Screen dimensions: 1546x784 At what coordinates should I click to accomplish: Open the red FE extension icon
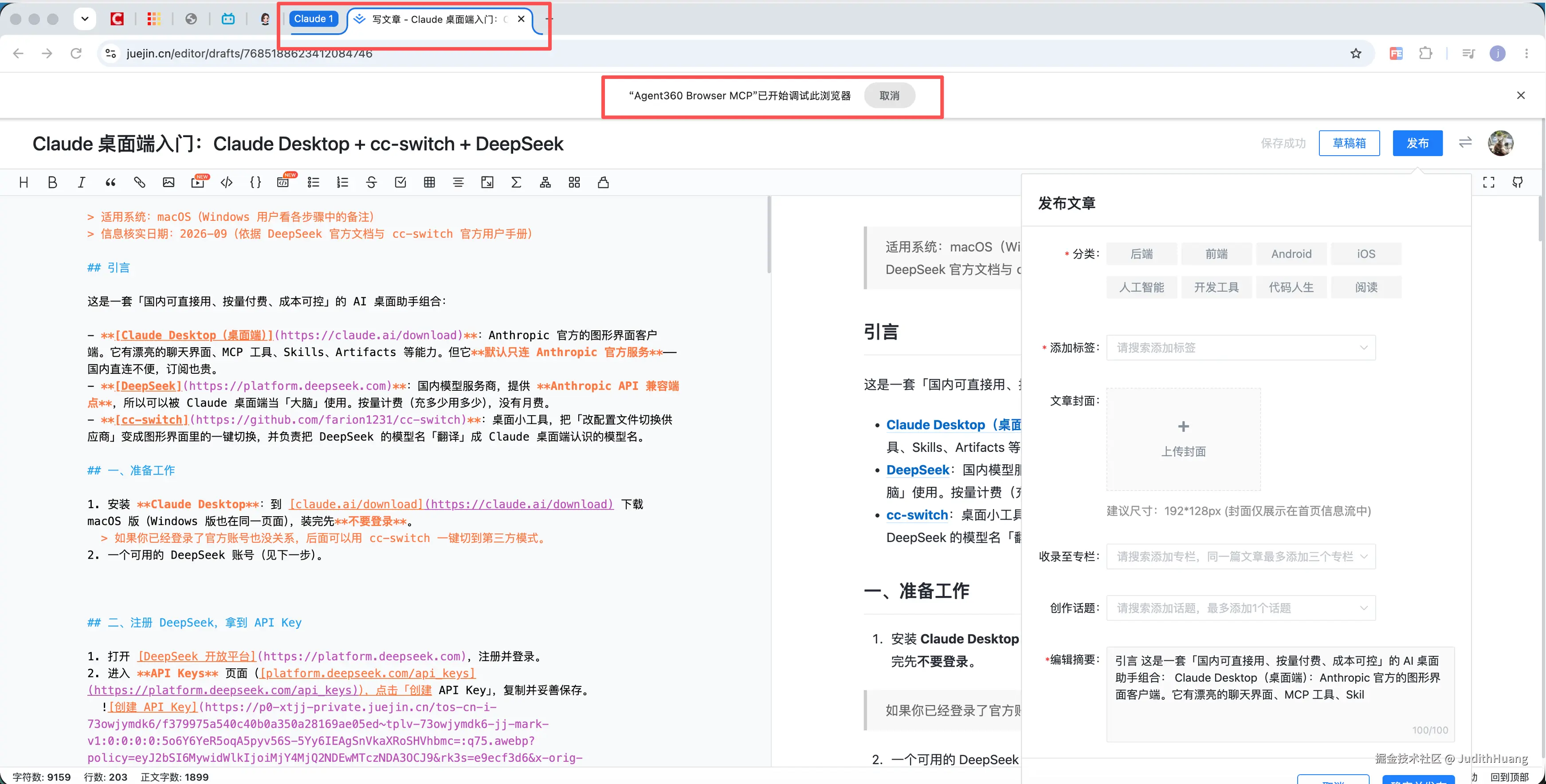1396,53
